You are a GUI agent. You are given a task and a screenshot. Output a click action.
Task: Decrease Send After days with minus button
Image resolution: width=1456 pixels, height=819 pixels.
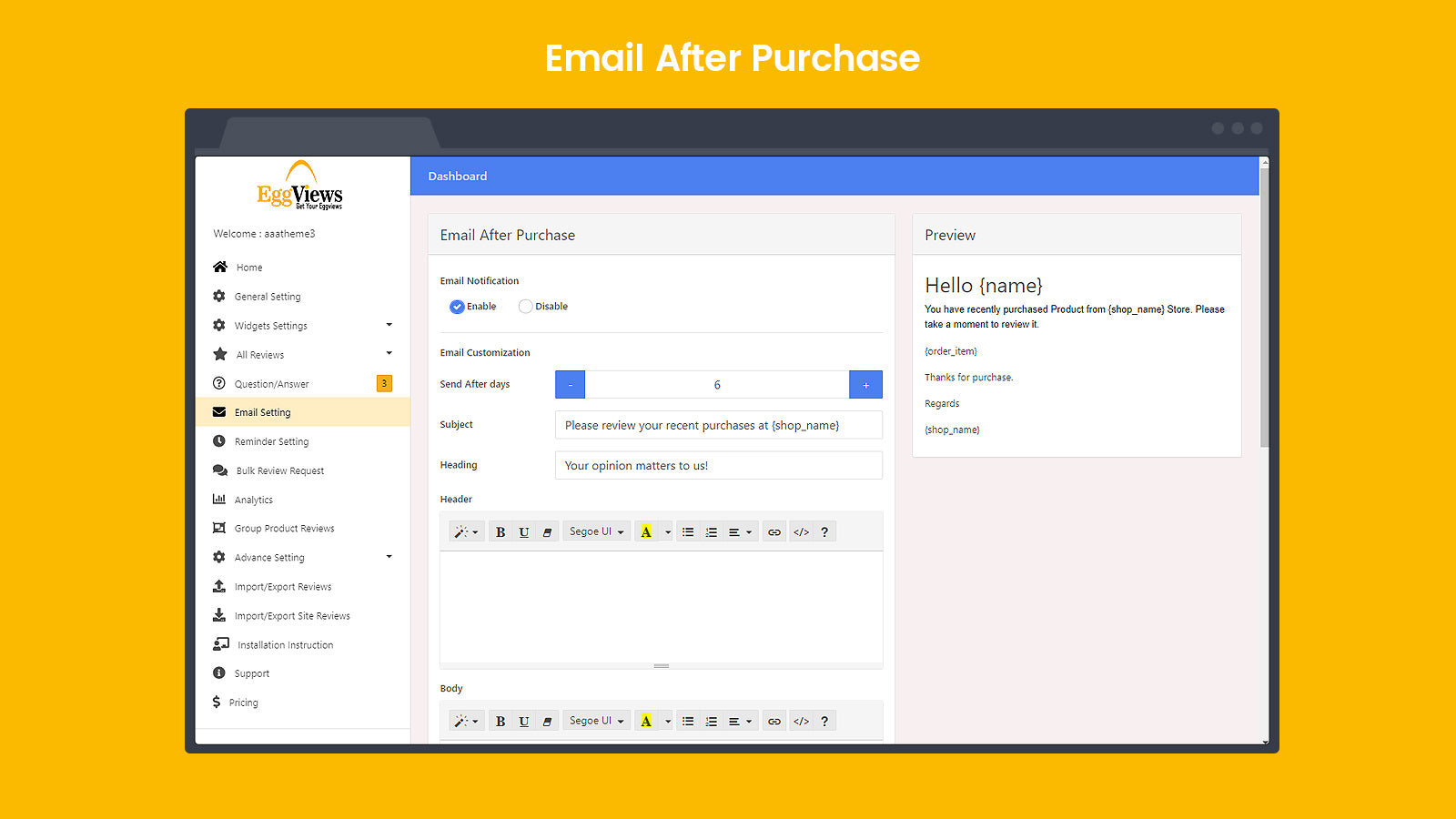coord(571,385)
